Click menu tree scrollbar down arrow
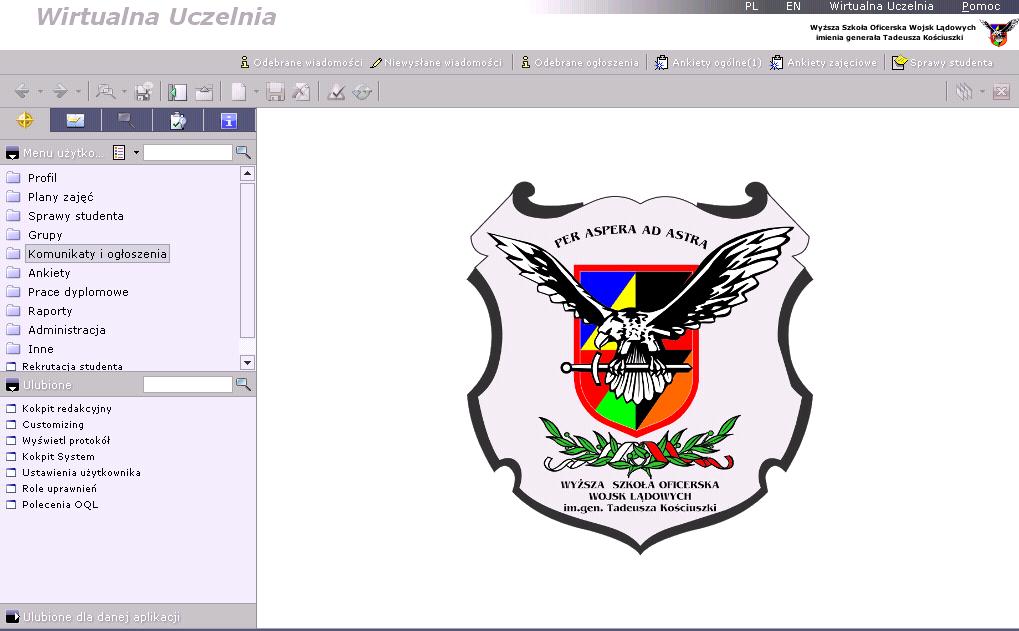The height and width of the screenshot is (631, 1019). 247,363
